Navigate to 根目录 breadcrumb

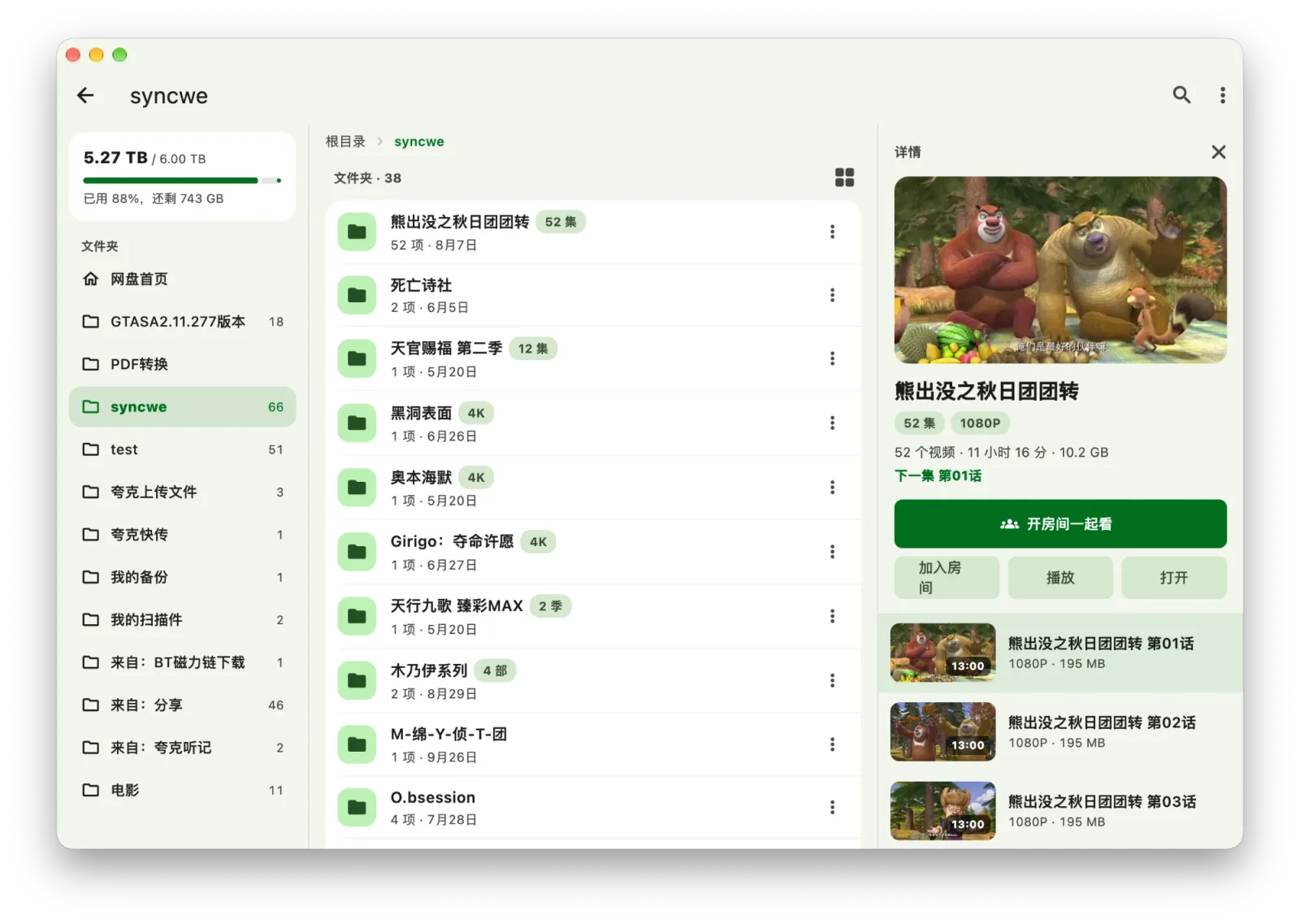(x=345, y=141)
